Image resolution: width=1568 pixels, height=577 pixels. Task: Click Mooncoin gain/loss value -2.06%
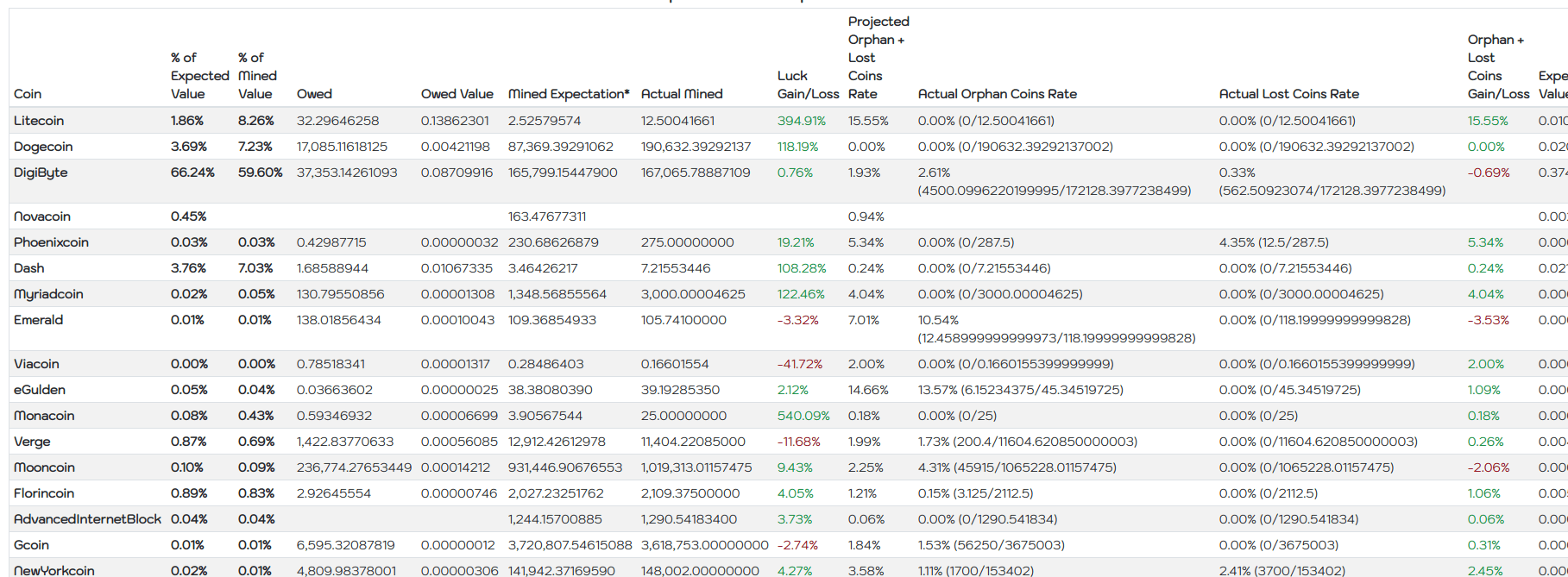[1489, 467]
